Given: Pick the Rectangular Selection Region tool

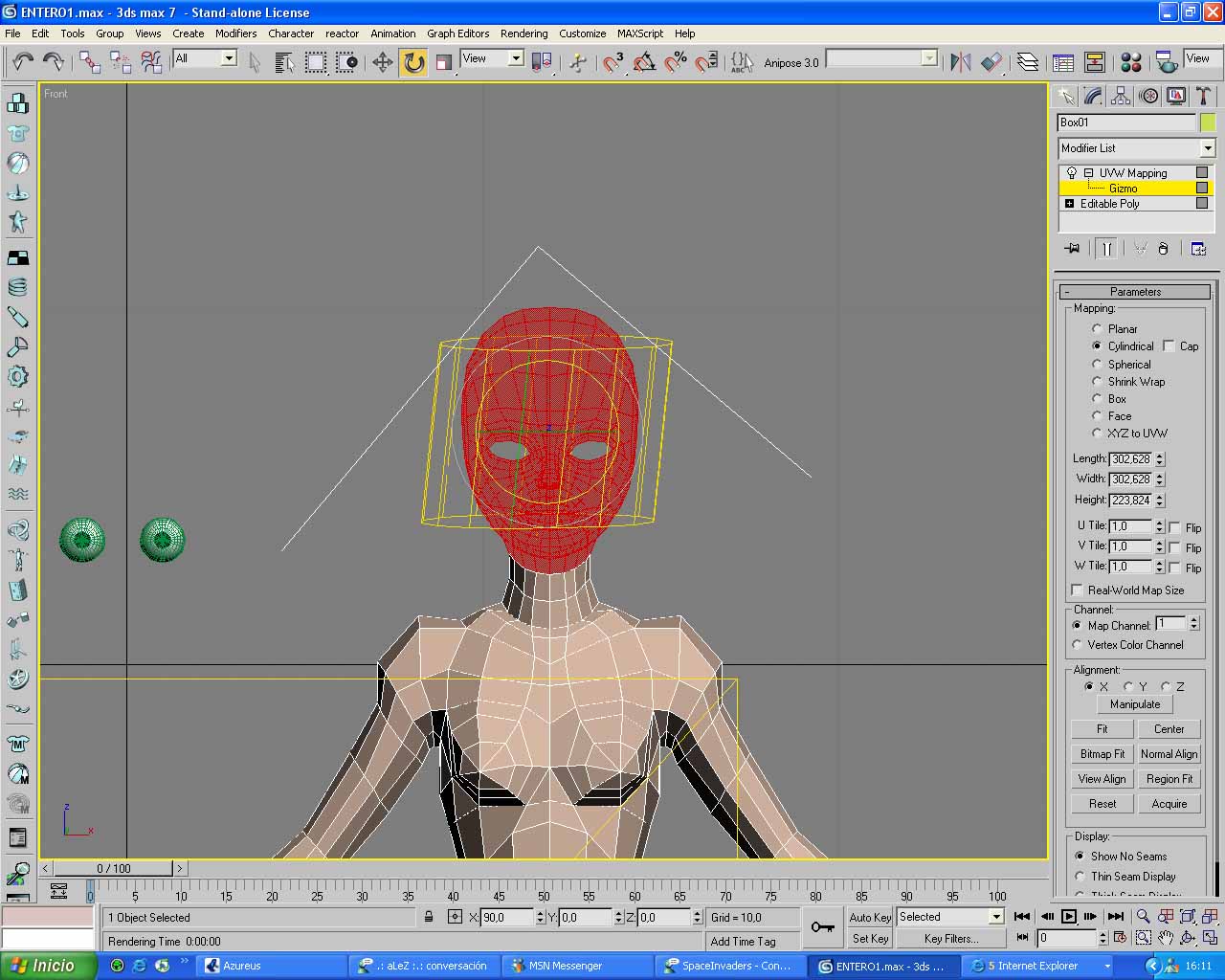Looking at the screenshot, I should pyautogui.click(x=316, y=62).
